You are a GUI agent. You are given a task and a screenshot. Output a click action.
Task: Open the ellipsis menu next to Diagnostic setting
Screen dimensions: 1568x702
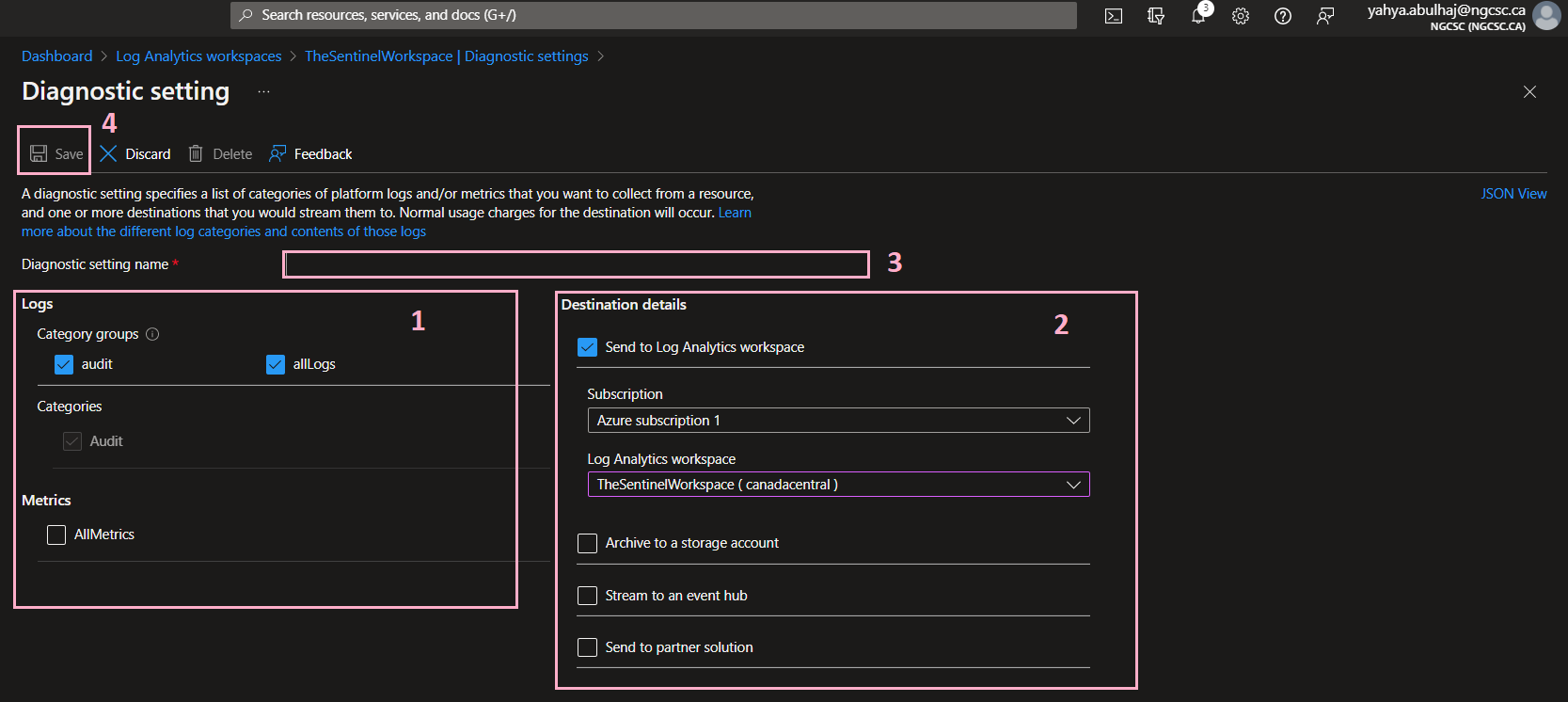coord(263,92)
